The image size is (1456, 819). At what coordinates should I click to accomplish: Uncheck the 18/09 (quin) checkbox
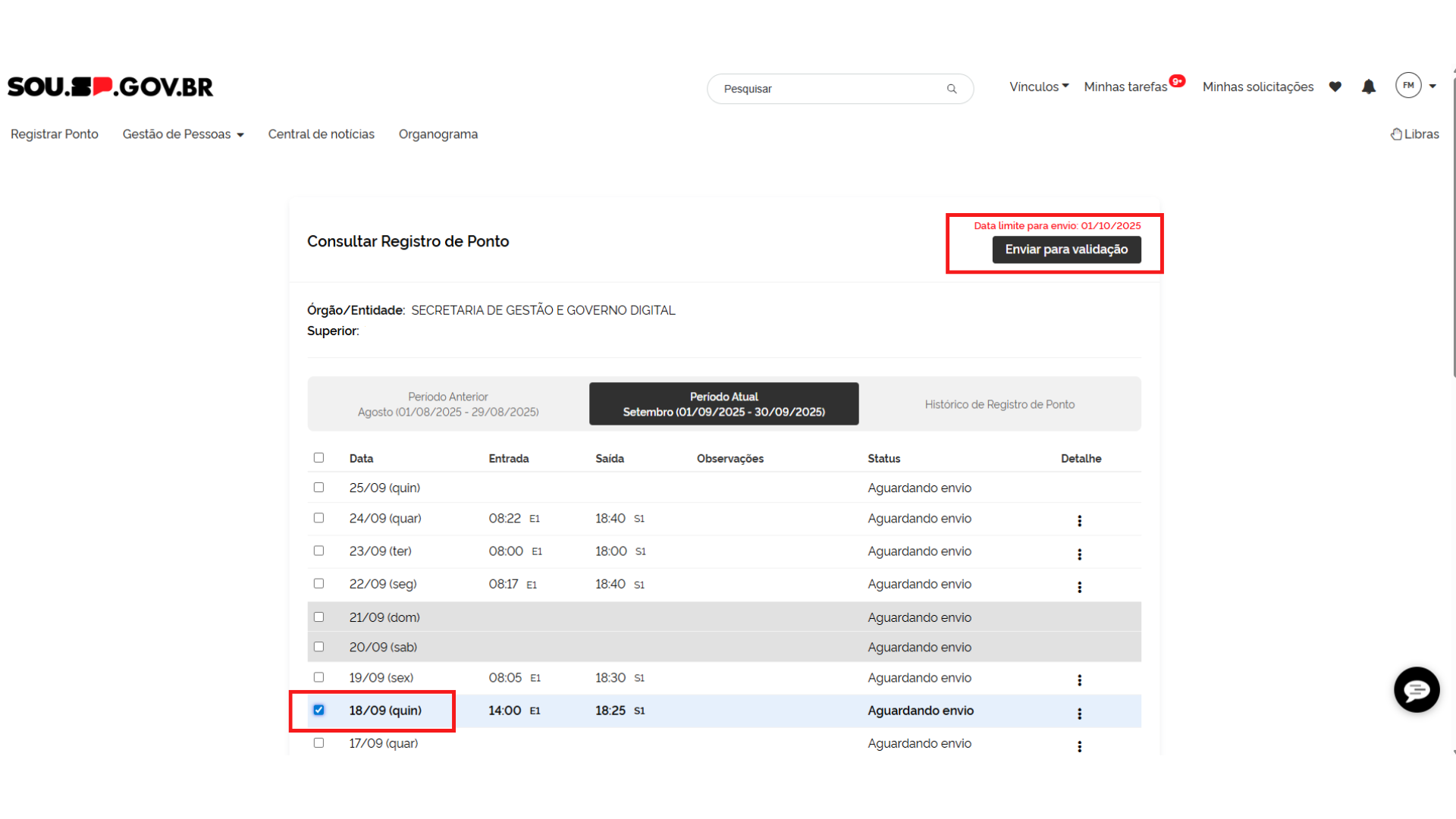click(x=318, y=711)
